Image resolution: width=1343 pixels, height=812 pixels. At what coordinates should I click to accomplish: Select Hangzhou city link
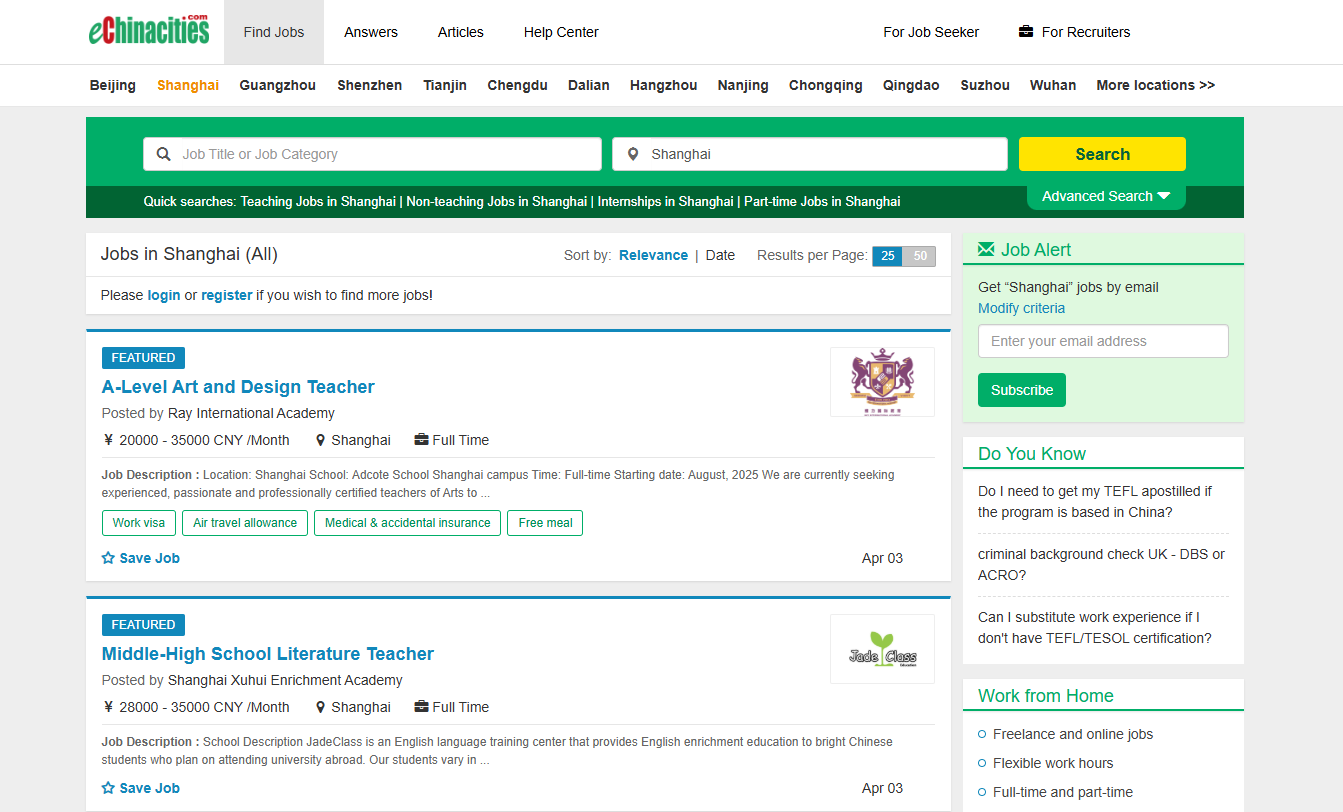tap(664, 85)
